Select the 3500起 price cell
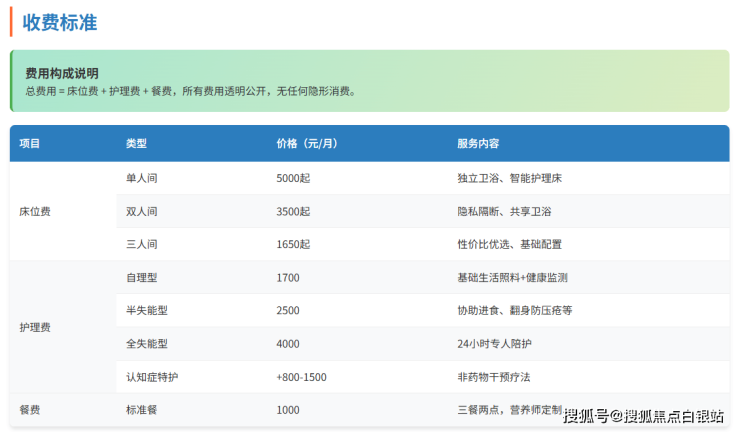The width and height of the screenshot is (740, 432). click(293, 211)
